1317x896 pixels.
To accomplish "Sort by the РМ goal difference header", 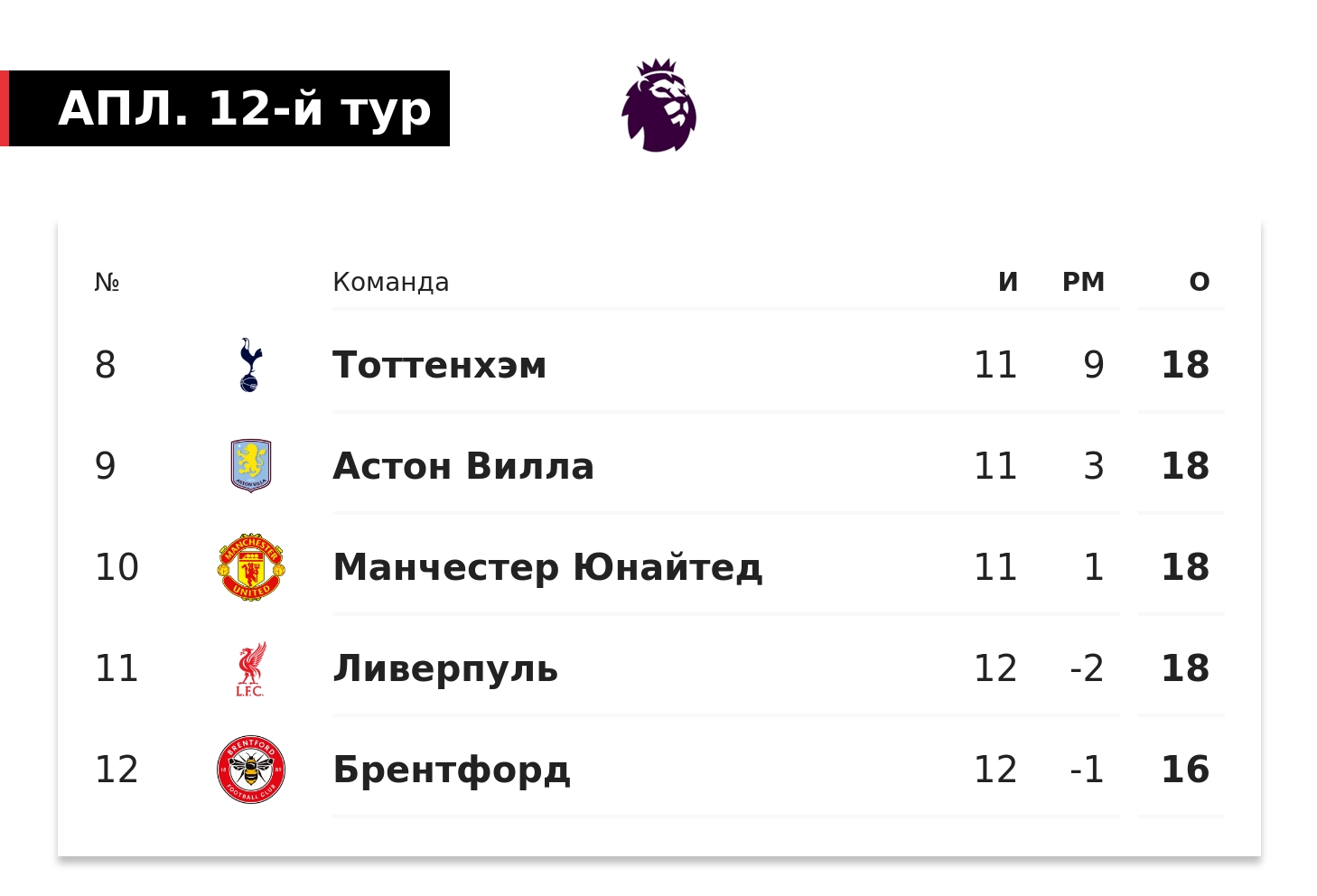I will point(1083,282).
